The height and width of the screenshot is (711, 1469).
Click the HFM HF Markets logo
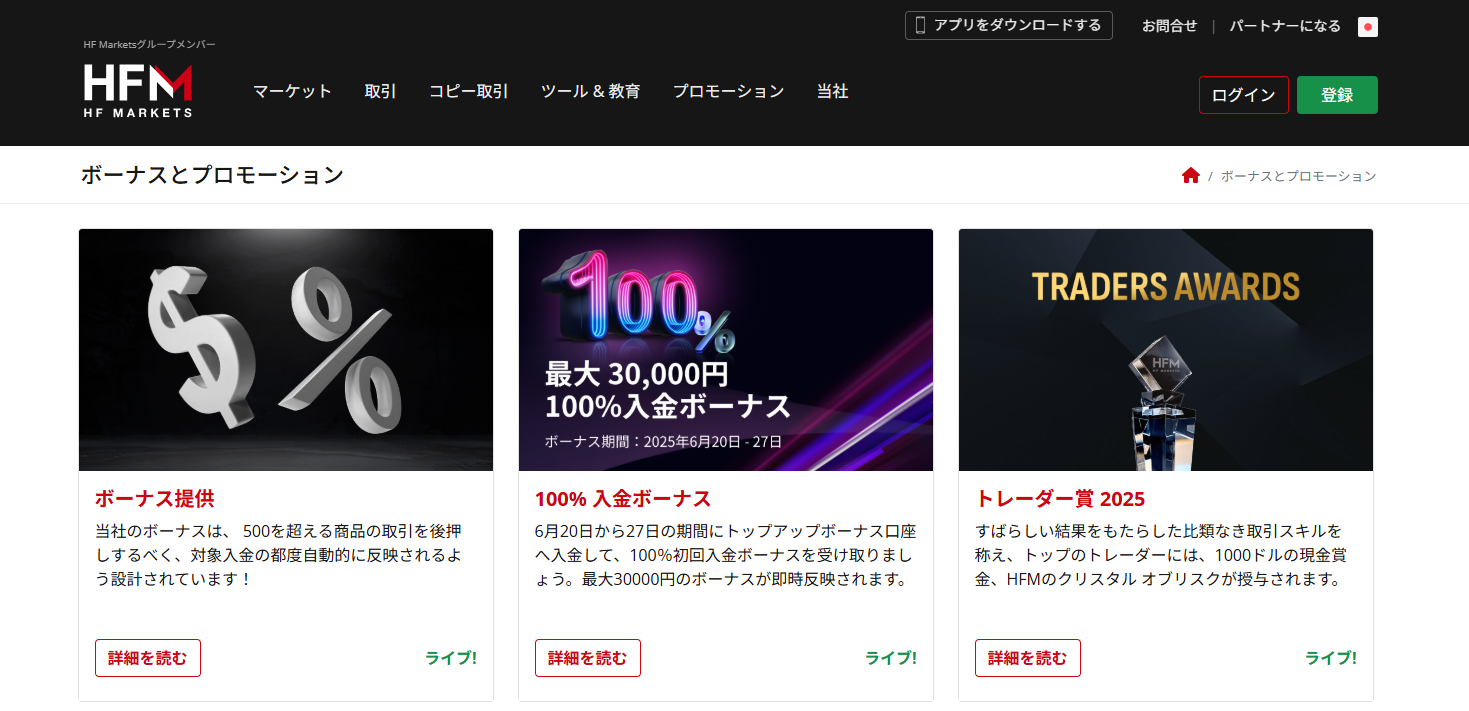coord(138,90)
